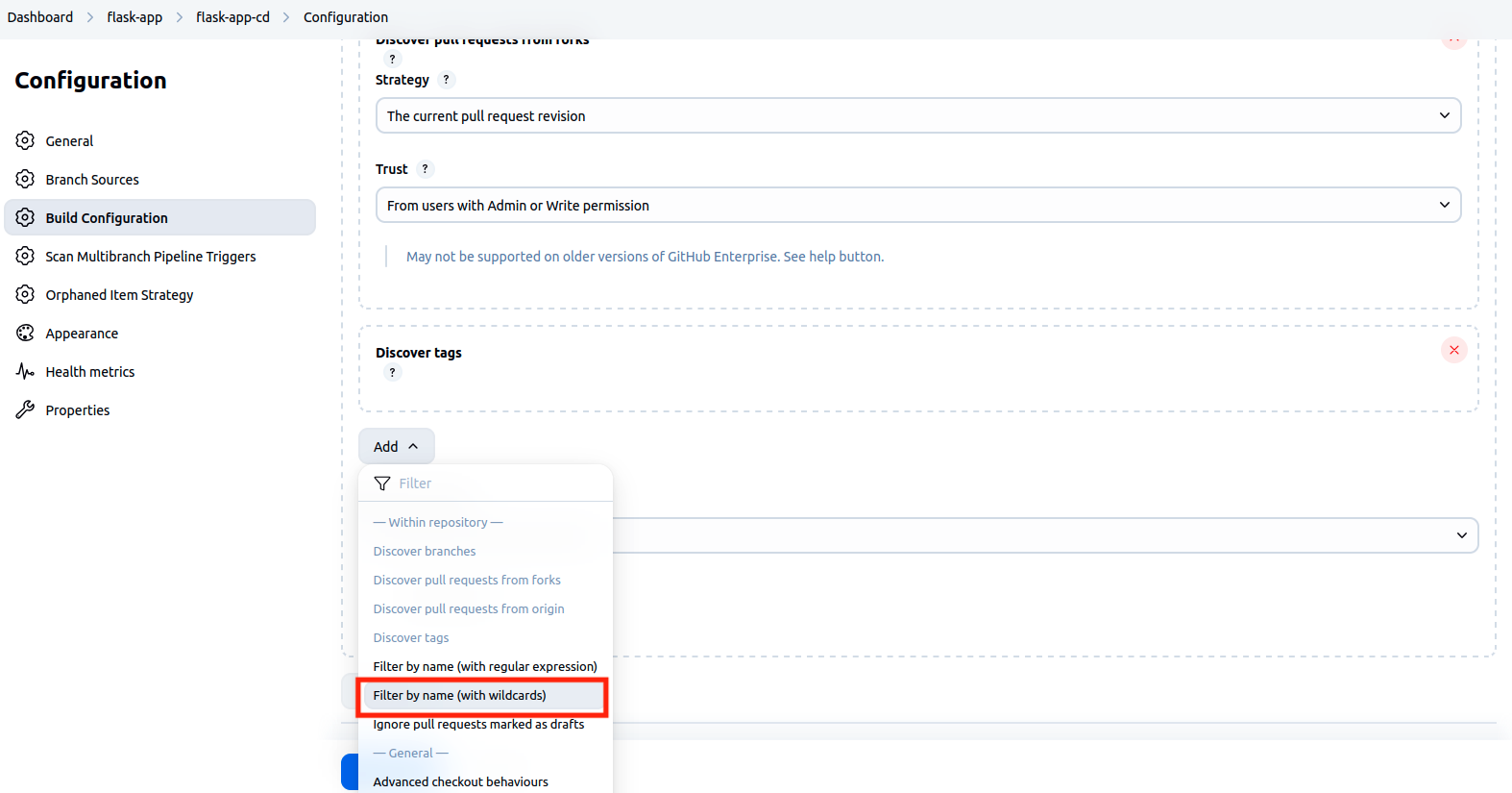Open help for Strategy field
This screenshot has width=1512, height=793.
coord(446,80)
